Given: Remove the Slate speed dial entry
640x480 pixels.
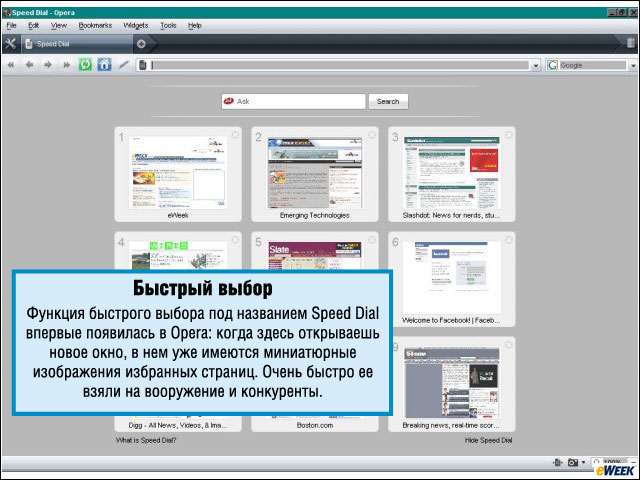Looking at the screenshot, I should (372, 240).
